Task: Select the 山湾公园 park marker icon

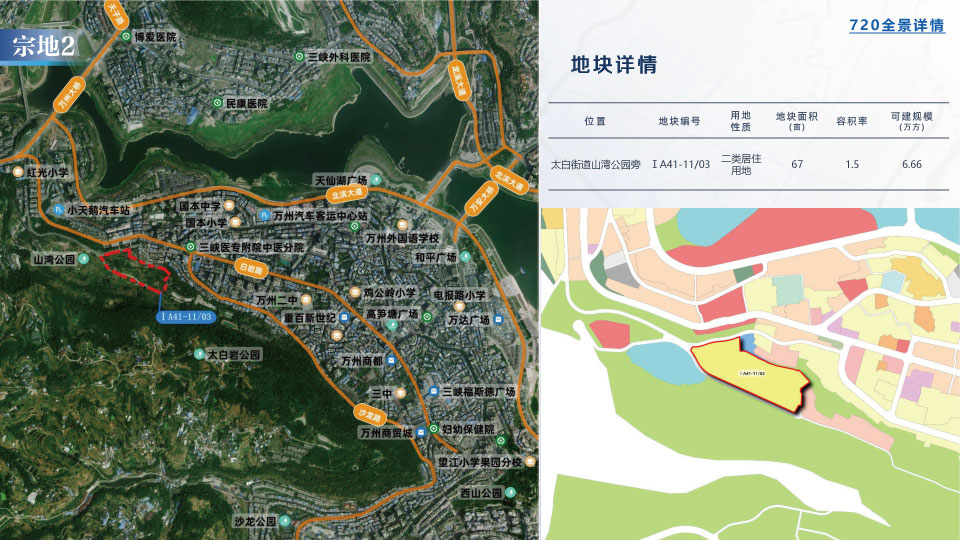Action: pyautogui.click(x=84, y=259)
